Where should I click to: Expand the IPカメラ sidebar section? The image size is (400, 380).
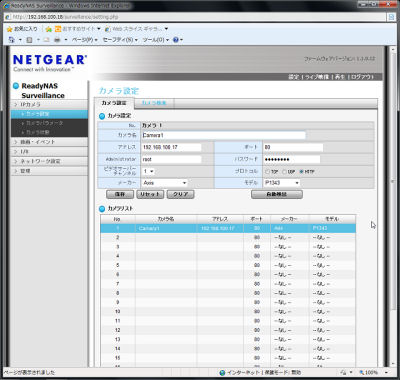pyautogui.click(x=49, y=104)
